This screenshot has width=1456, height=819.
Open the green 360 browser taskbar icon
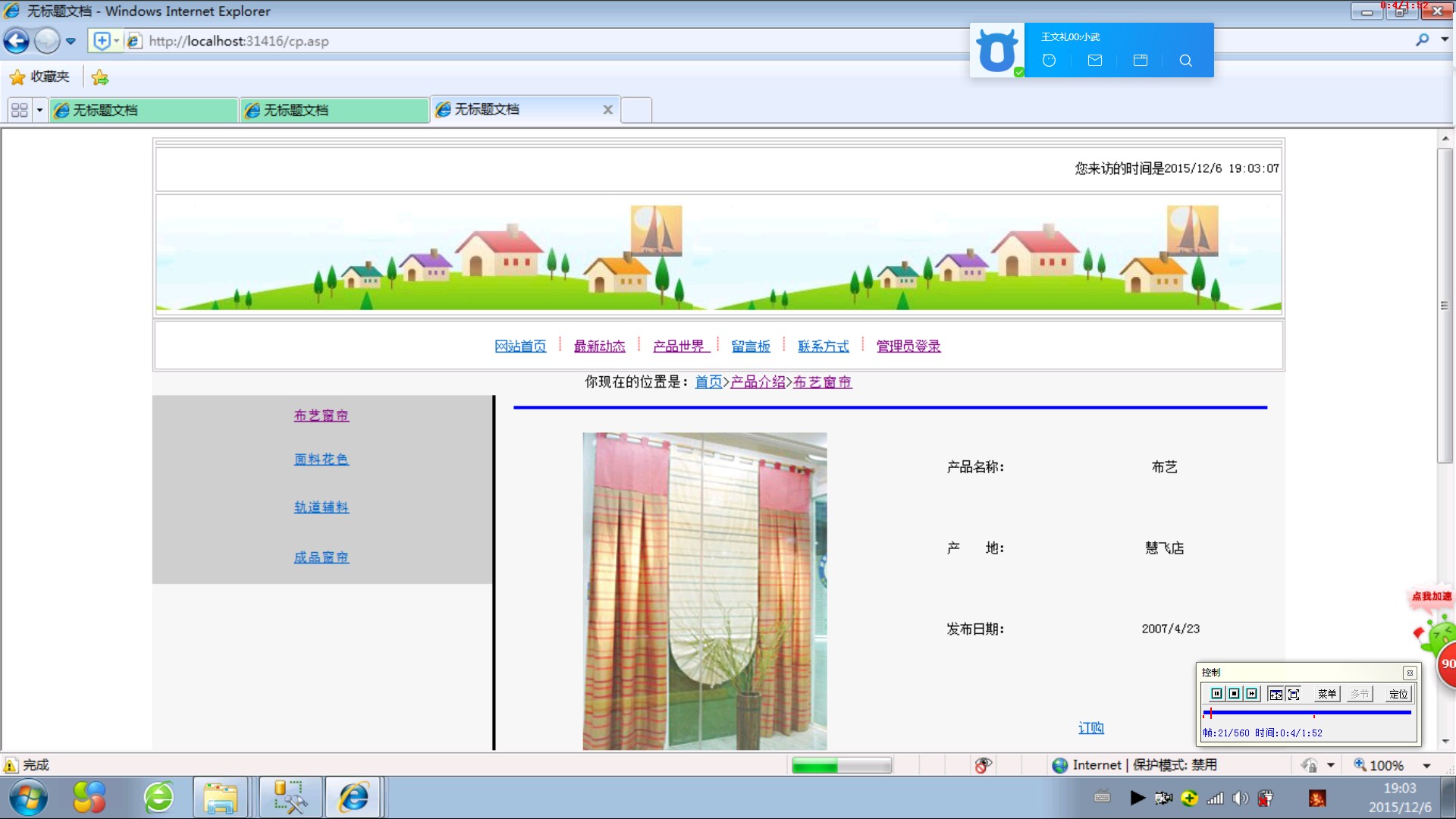coord(159,798)
